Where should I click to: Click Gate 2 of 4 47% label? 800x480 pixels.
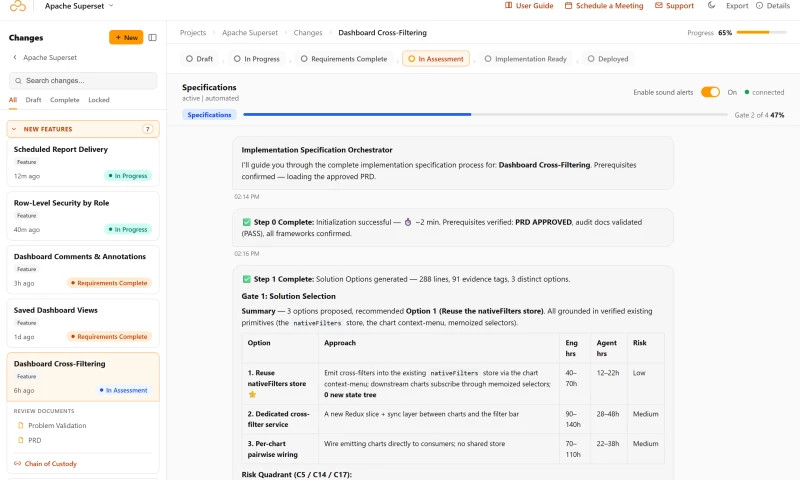click(x=759, y=115)
